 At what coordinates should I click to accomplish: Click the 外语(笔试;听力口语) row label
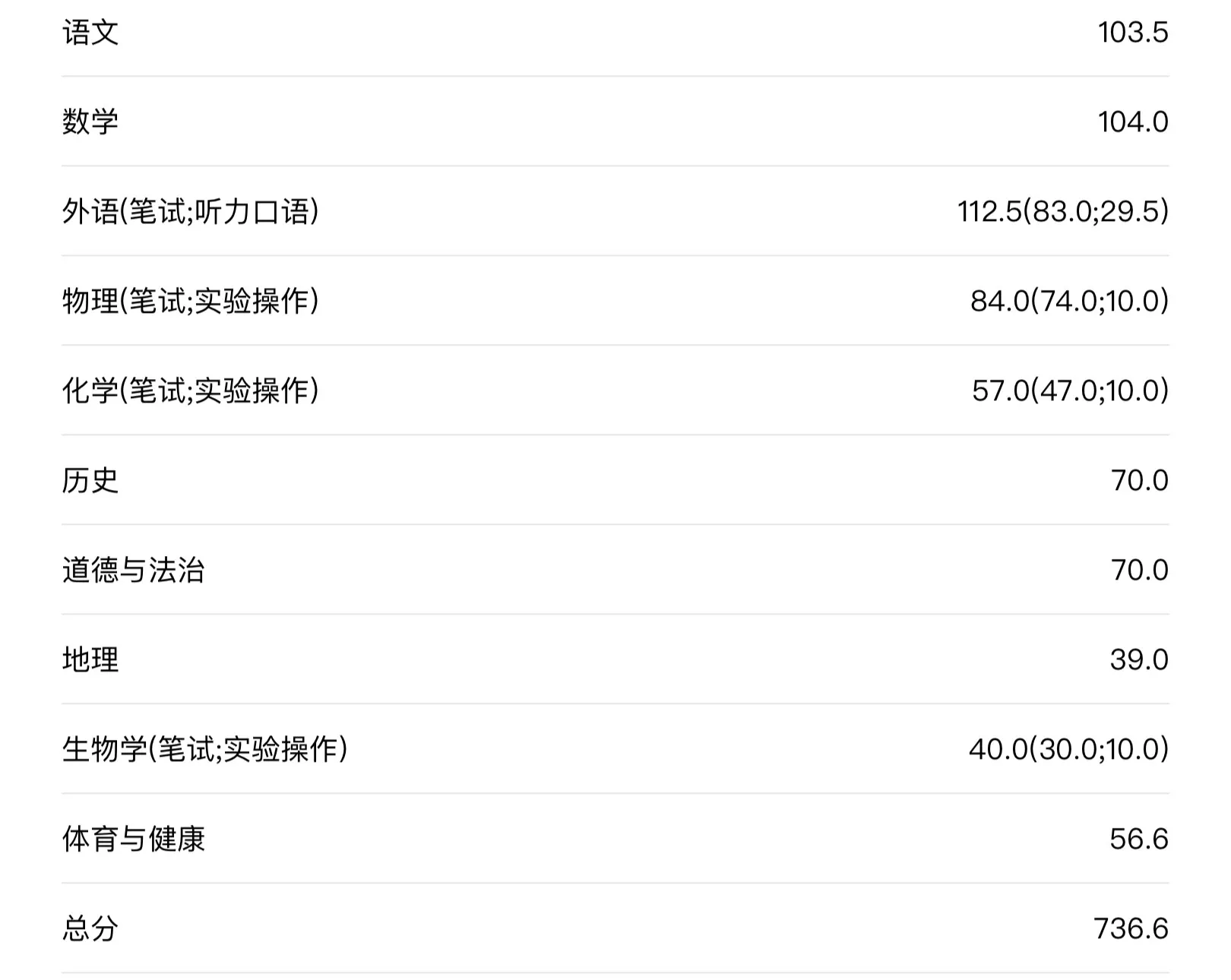click(190, 211)
